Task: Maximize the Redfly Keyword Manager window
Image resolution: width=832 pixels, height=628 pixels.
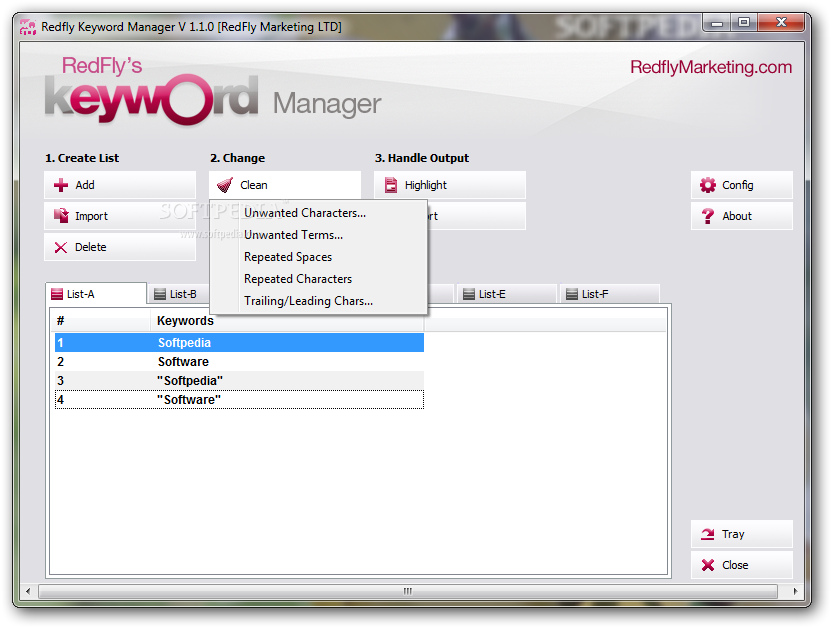Action: point(744,23)
